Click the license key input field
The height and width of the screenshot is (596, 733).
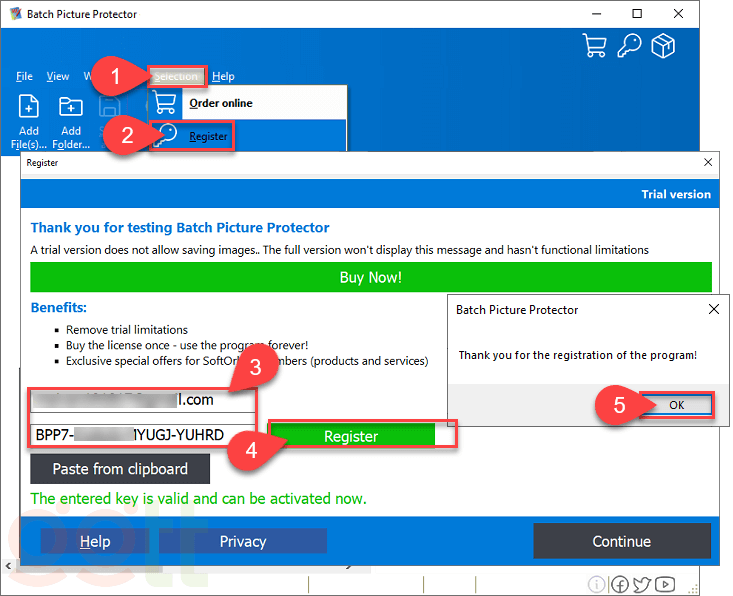click(142, 435)
